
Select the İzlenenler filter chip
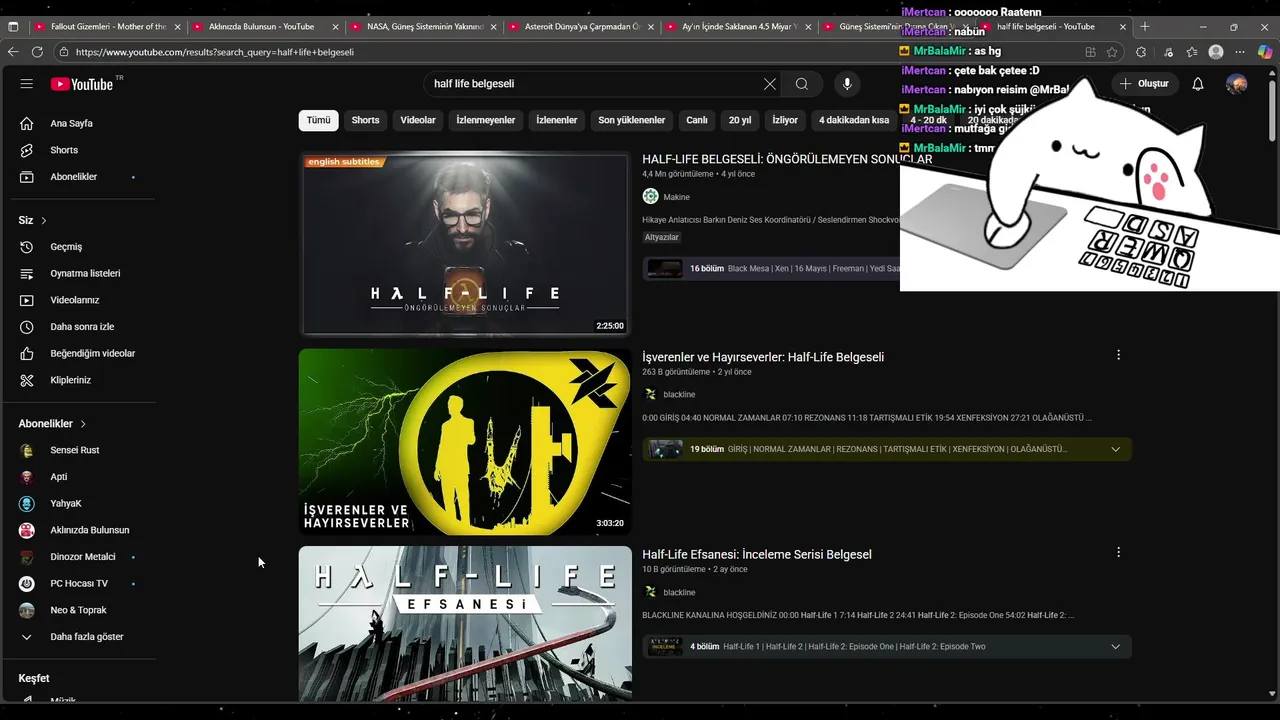(557, 120)
